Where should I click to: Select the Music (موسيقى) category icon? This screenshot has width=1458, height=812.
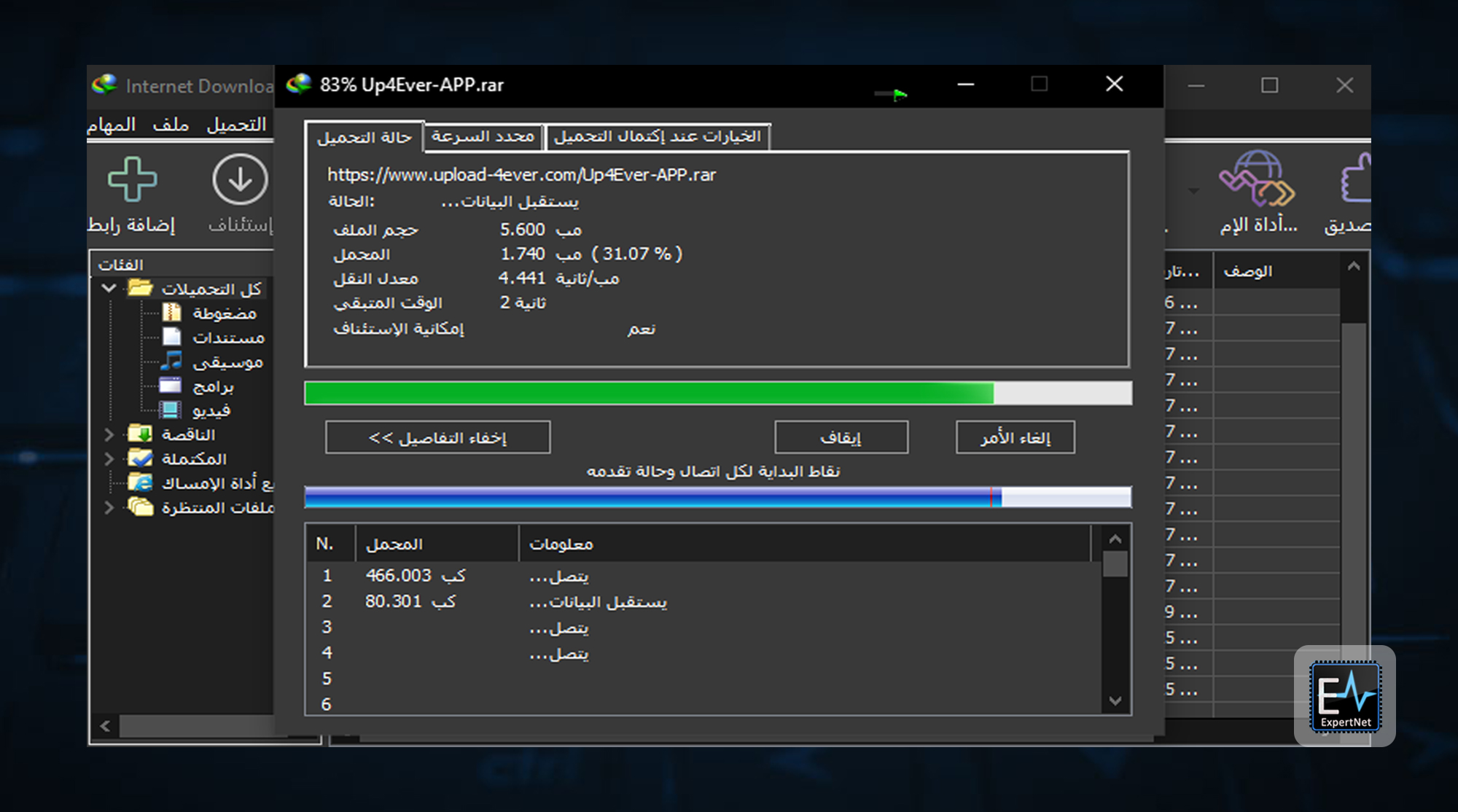pyautogui.click(x=171, y=362)
